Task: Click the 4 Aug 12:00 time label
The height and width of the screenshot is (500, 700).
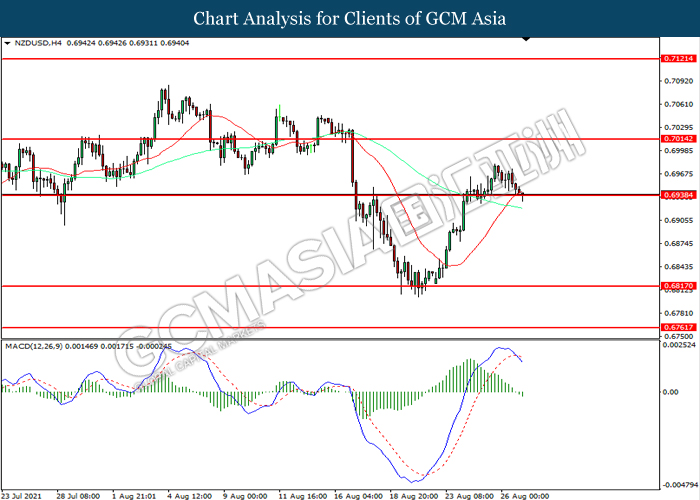Action: click(190, 496)
